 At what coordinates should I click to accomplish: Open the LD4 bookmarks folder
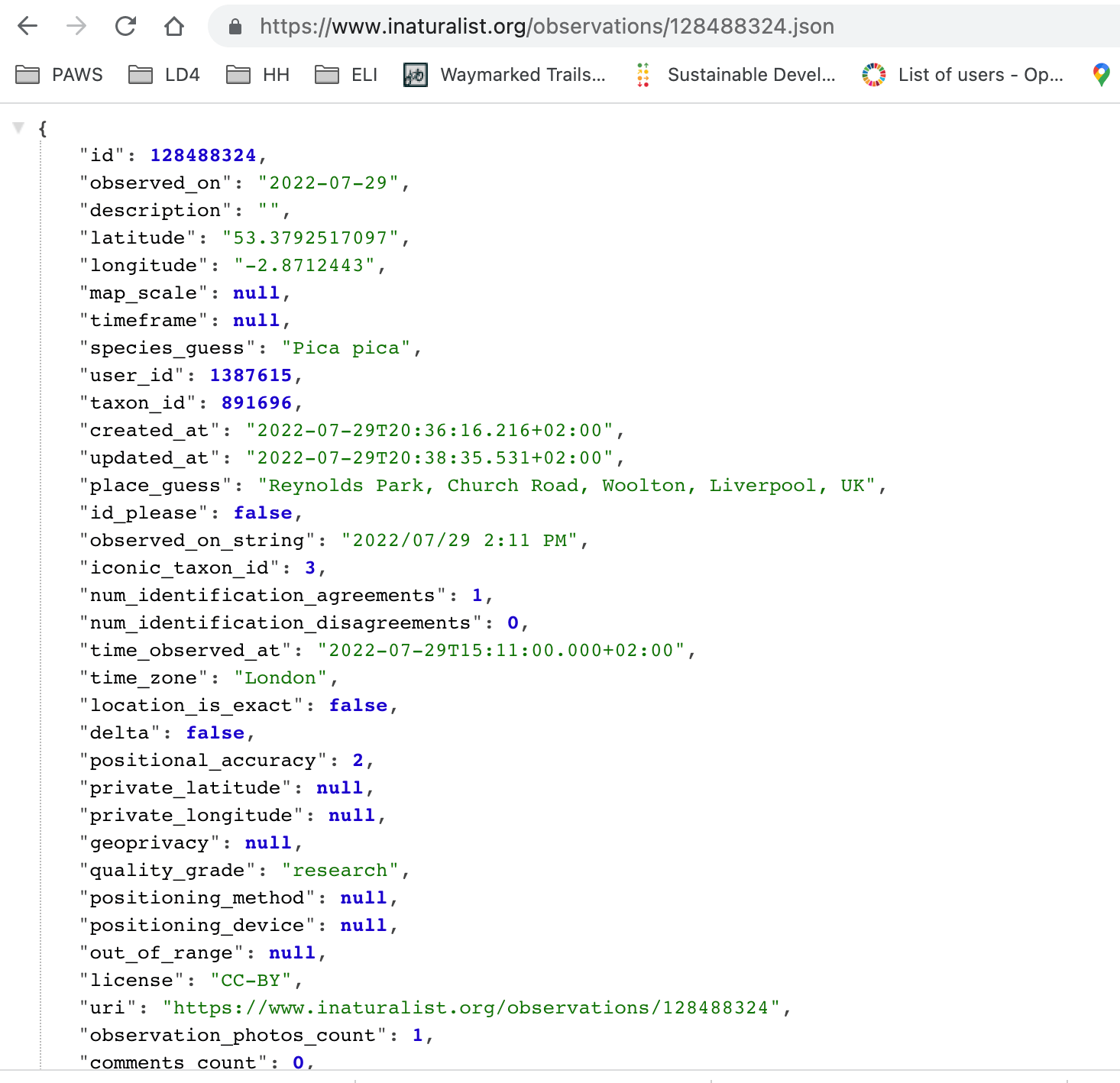pyautogui.click(x=164, y=75)
